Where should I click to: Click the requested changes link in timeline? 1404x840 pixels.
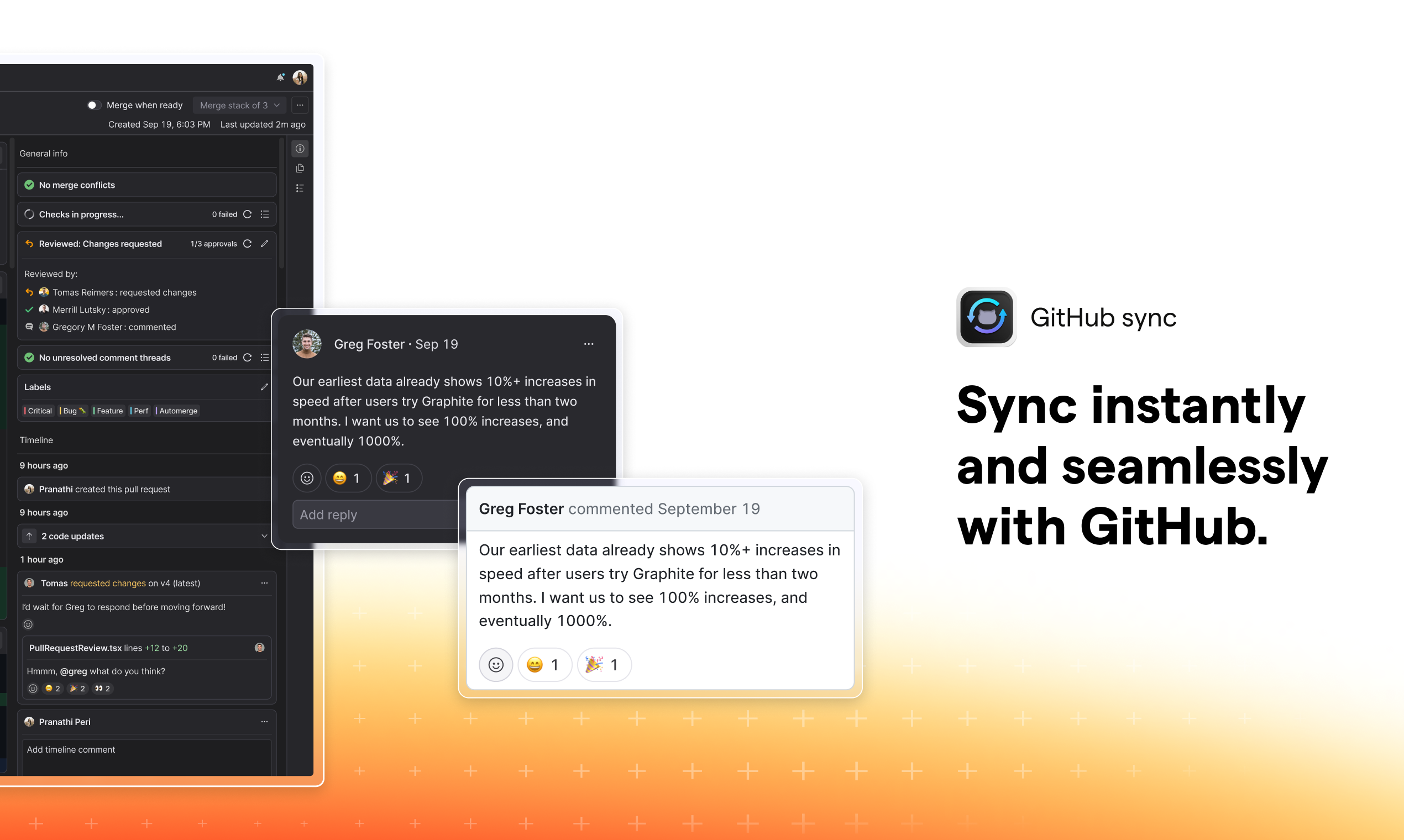[x=108, y=583]
